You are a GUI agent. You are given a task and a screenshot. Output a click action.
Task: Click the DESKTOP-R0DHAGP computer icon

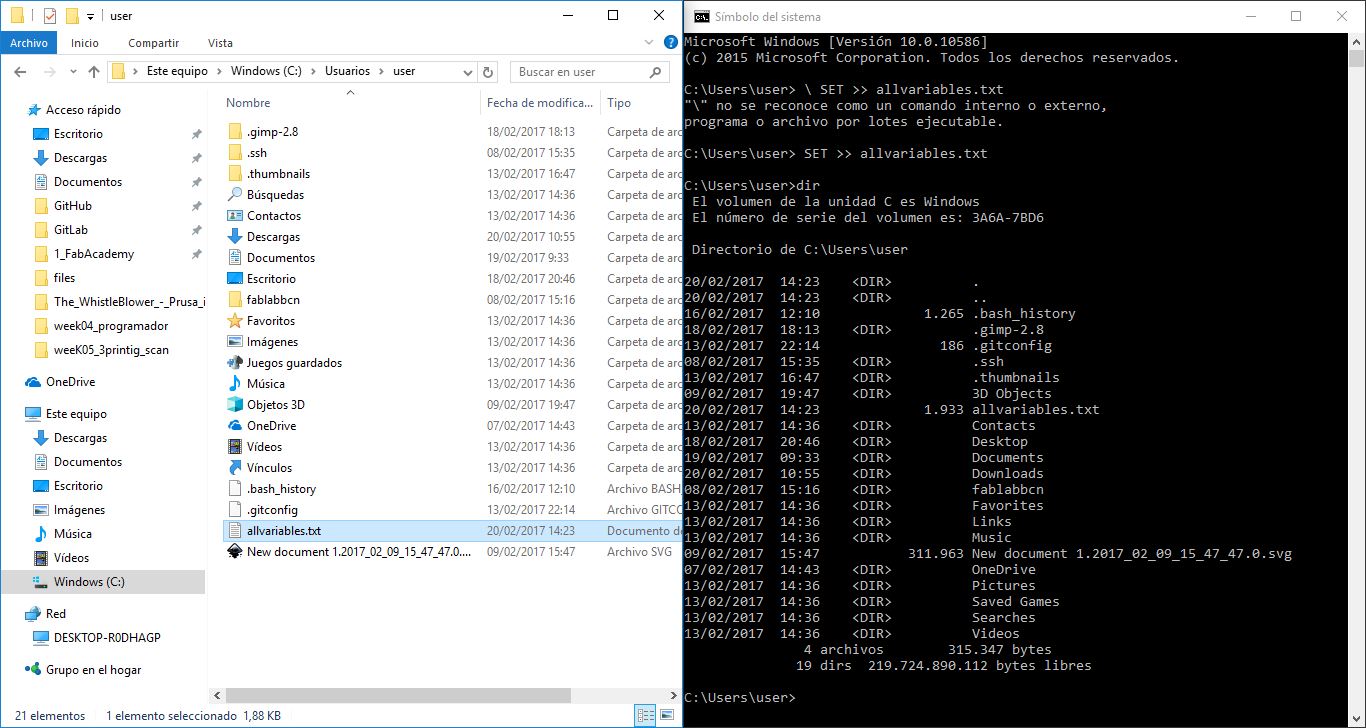tap(41, 638)
